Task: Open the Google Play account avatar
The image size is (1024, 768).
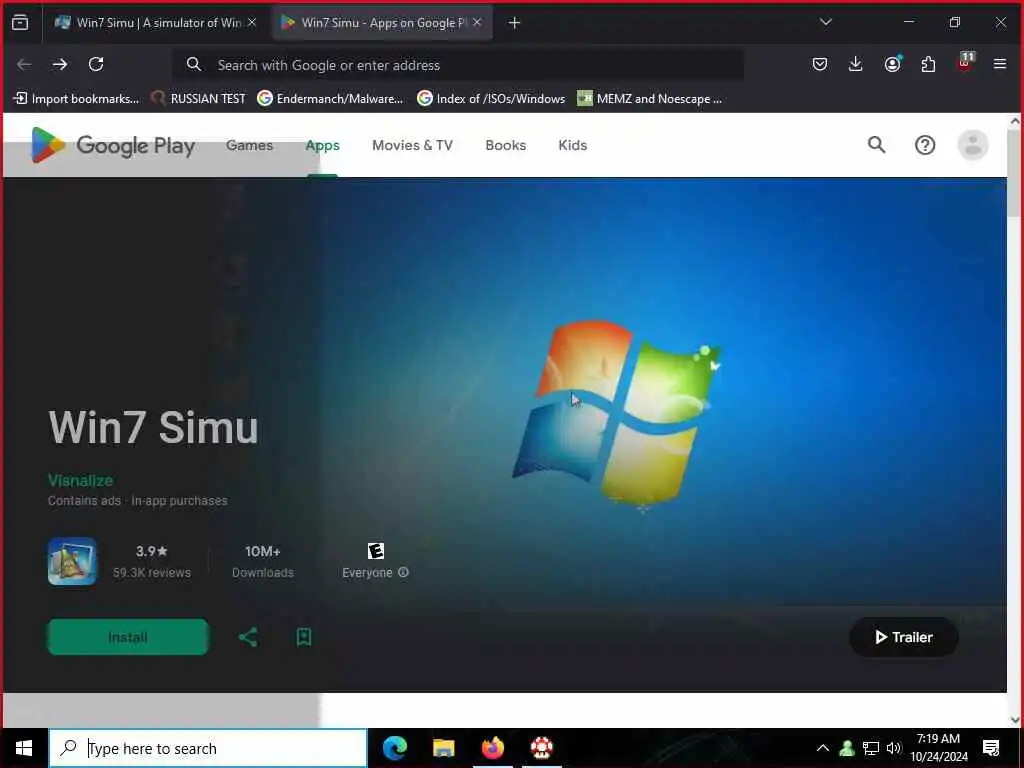Action: 972,145
